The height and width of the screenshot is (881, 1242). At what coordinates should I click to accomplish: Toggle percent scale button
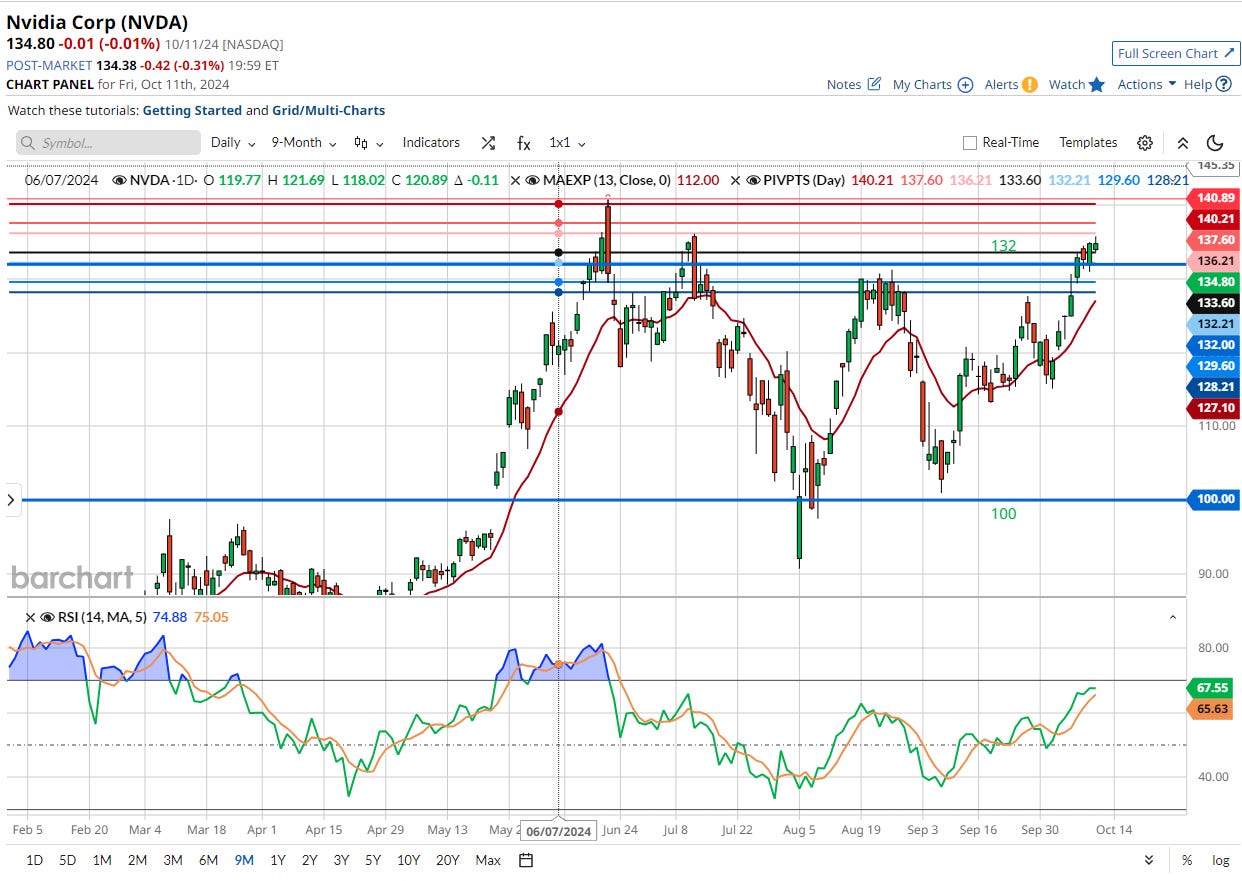1186,860
